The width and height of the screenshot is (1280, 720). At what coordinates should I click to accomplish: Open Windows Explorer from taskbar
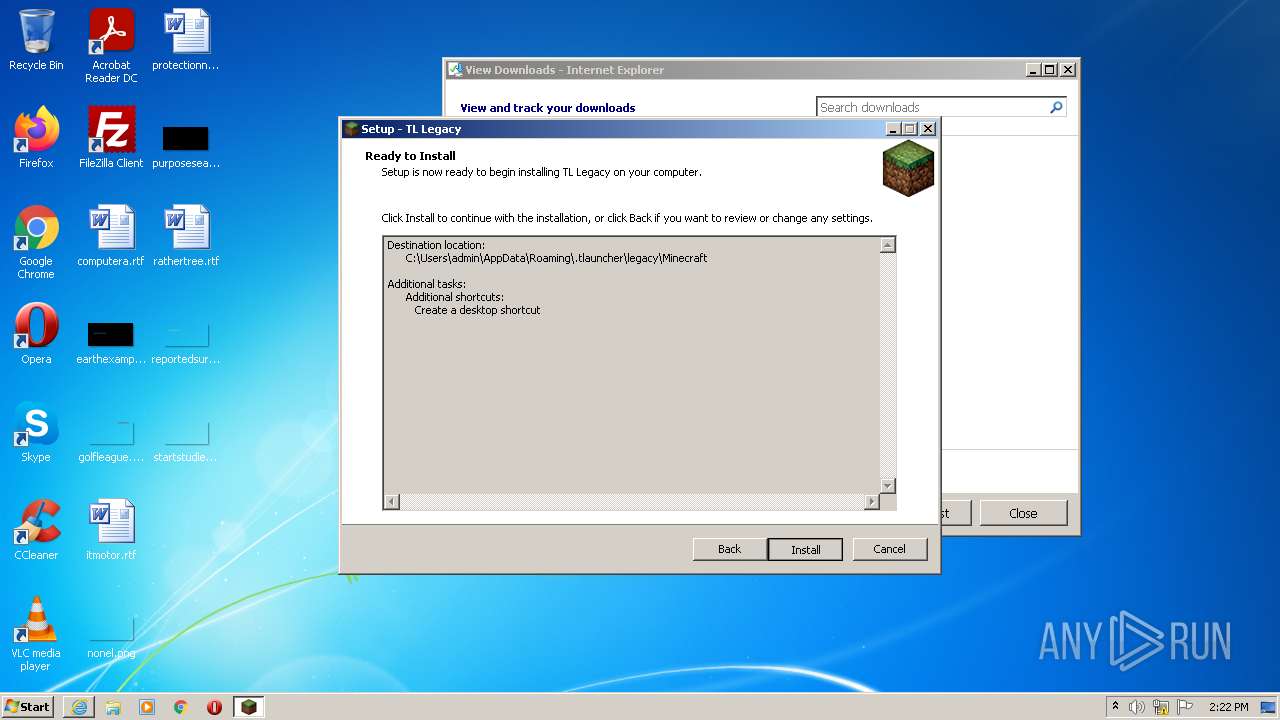click(x=113, y=707)
